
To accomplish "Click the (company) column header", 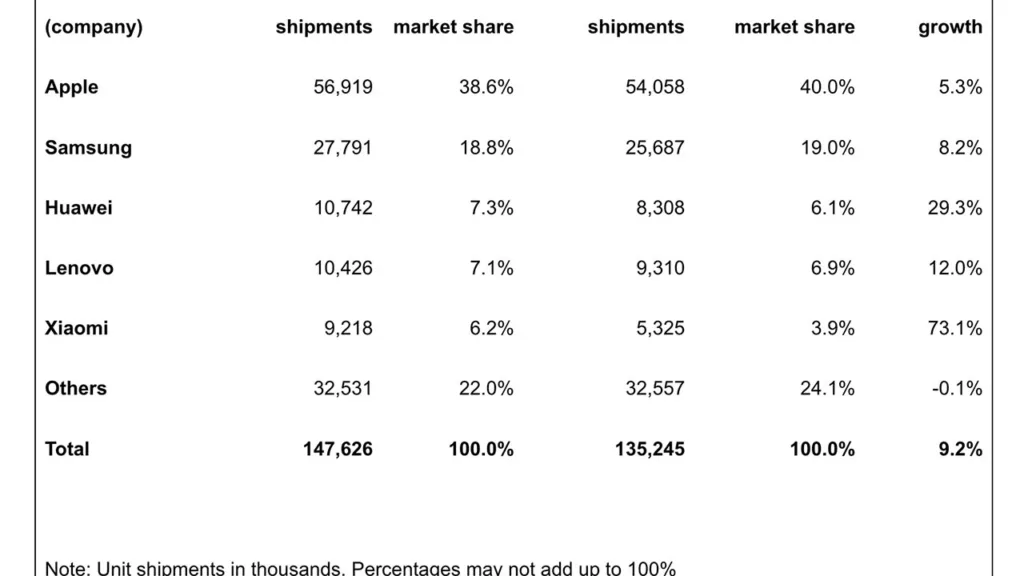I will pyautogui.click(x=93, y=27).
